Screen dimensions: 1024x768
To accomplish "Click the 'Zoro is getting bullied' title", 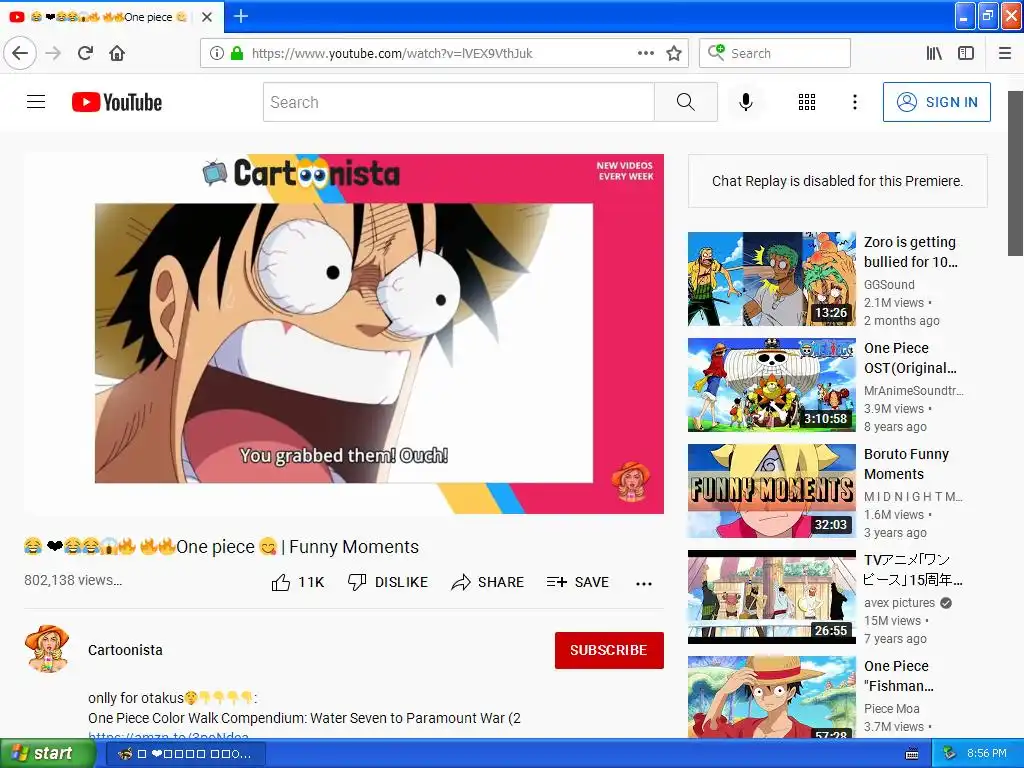I will coord(910,252).
